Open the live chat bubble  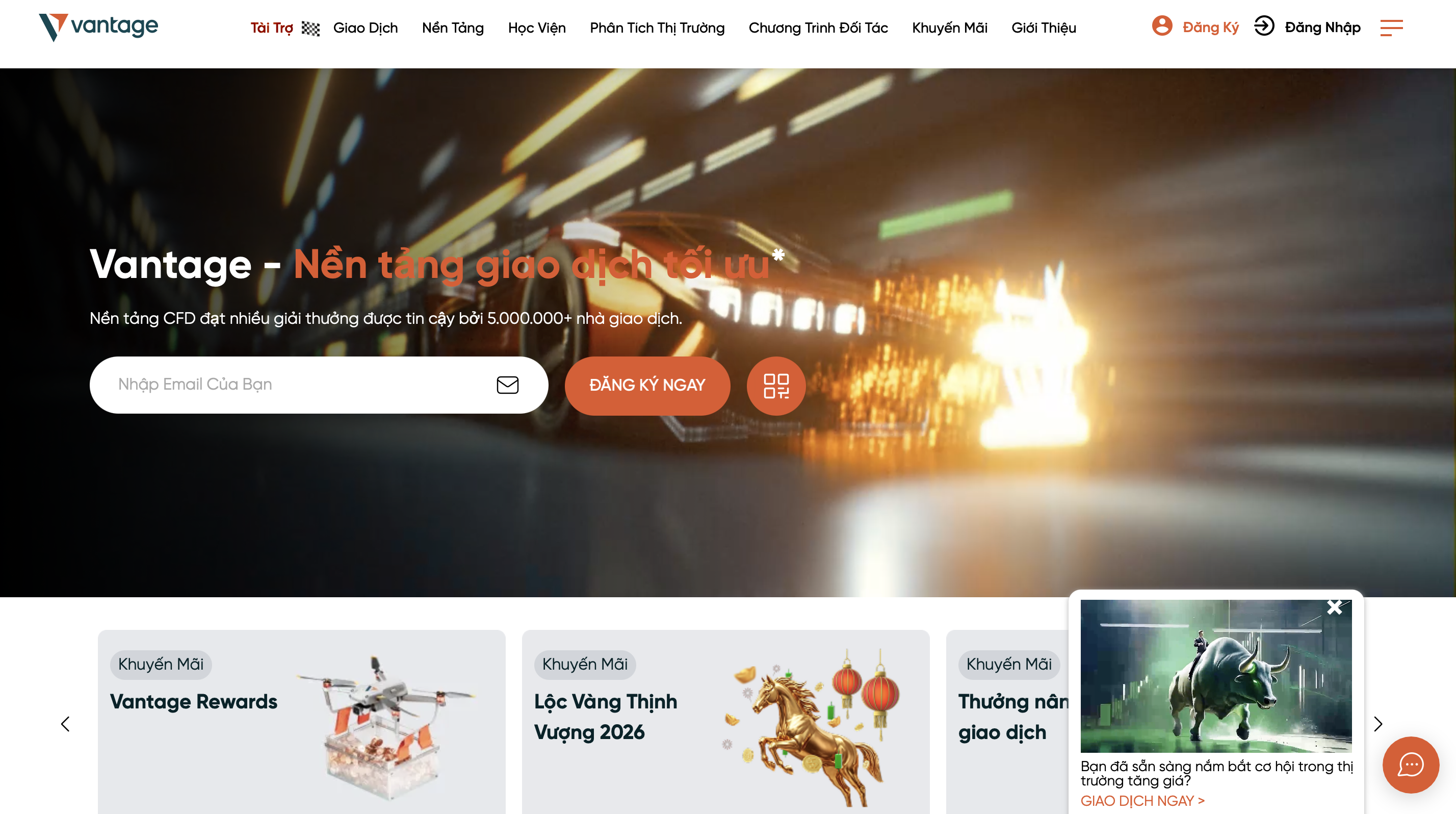click(1411, 765)
